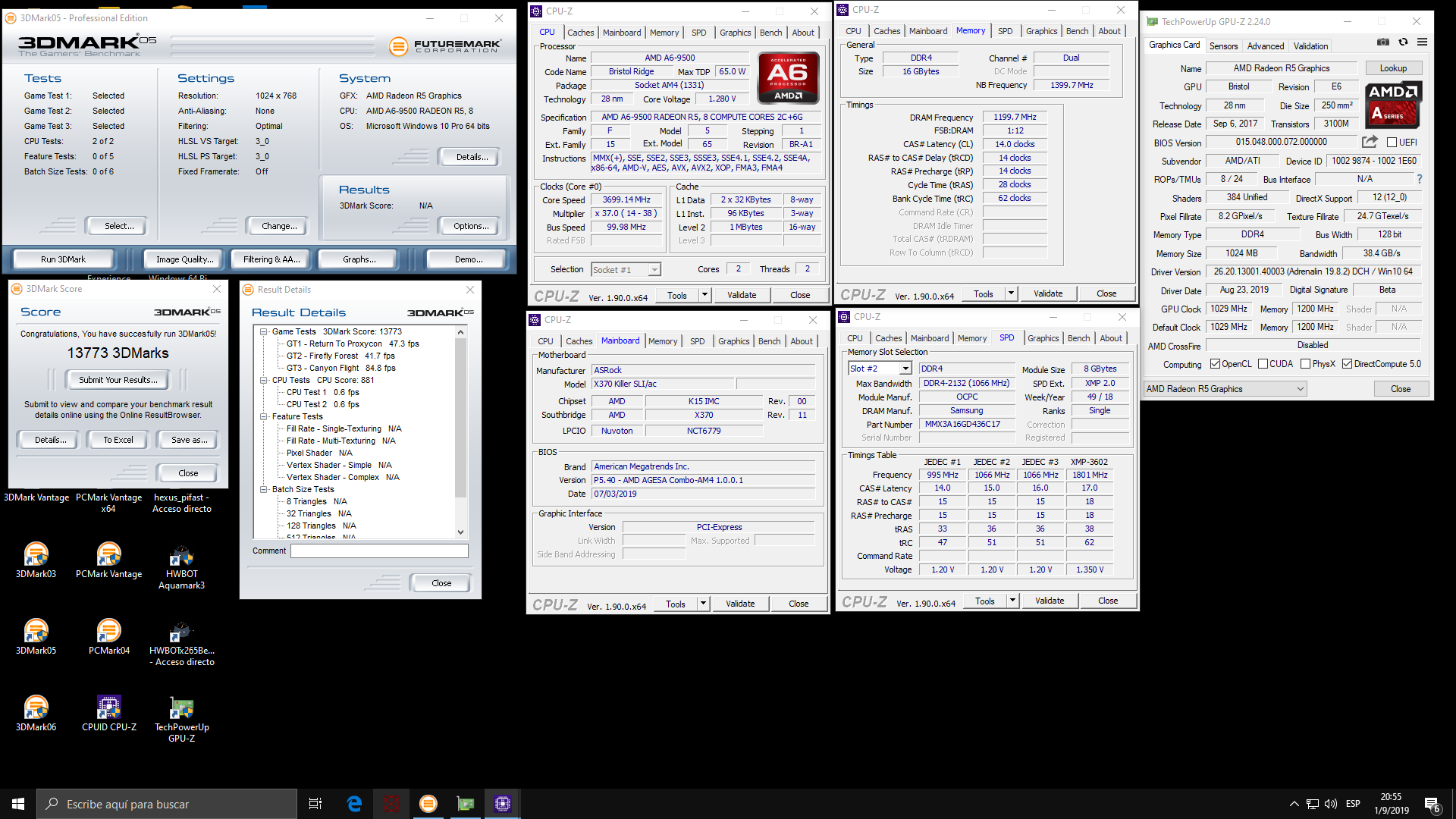The height and width of the screenshot is (819, 1456).
Task: Select GT2 - Firefly Forest result row
Action: click(x=340, y=356)
